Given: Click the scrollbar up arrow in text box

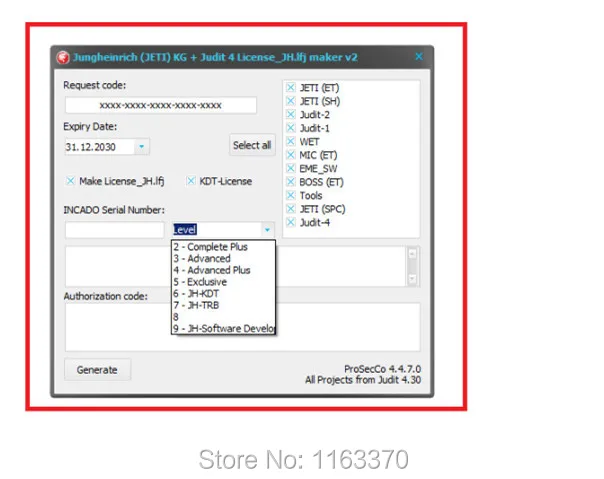Looking at the screenshot, I should (412, 253).
